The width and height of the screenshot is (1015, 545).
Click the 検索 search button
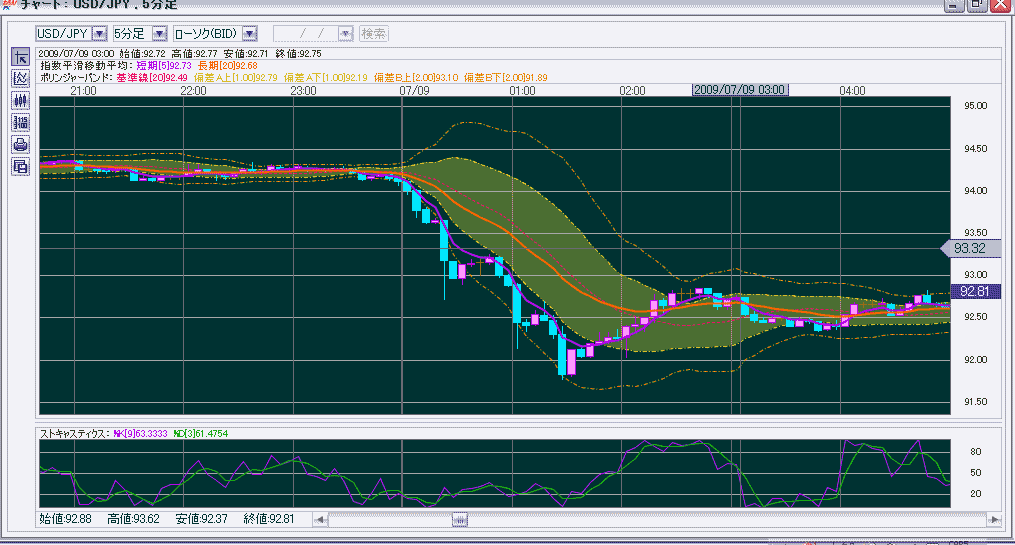point(374,34)
